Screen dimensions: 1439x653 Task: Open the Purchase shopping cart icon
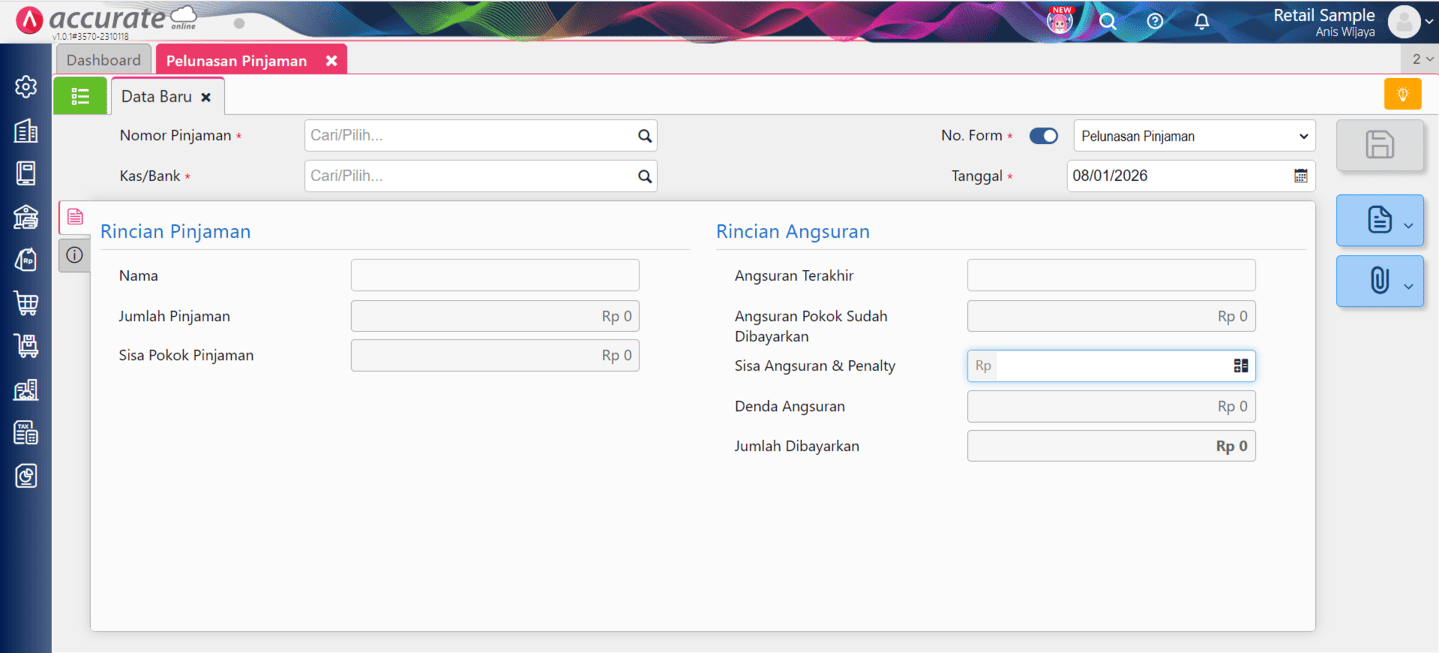[x=26, y=303]
